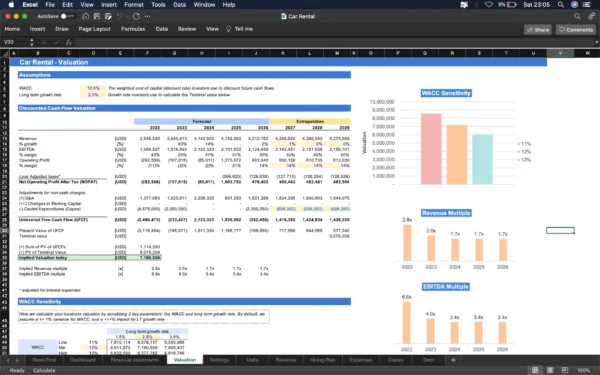Open the Comments button
The height and width of the screenshot is (375, 600).
576,29
